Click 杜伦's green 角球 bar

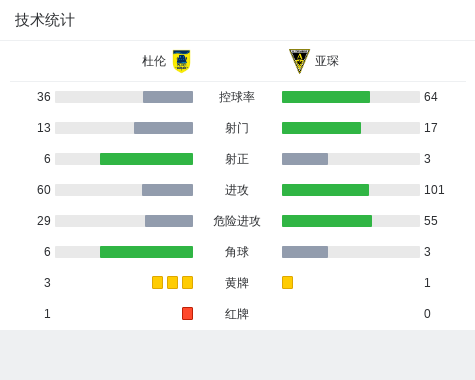coord(146,252)
